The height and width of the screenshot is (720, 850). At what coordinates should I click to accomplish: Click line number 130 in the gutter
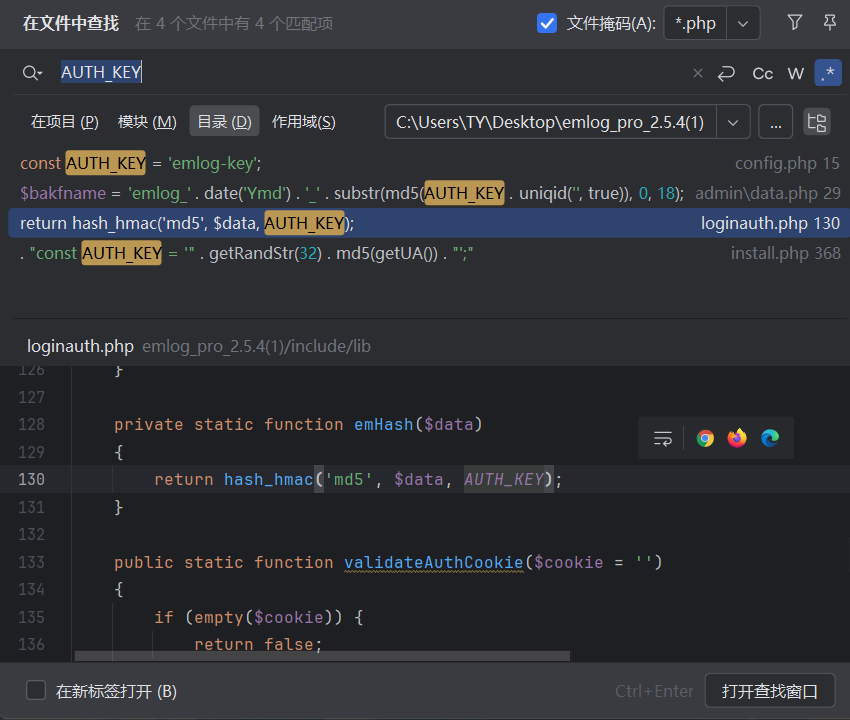31,479
